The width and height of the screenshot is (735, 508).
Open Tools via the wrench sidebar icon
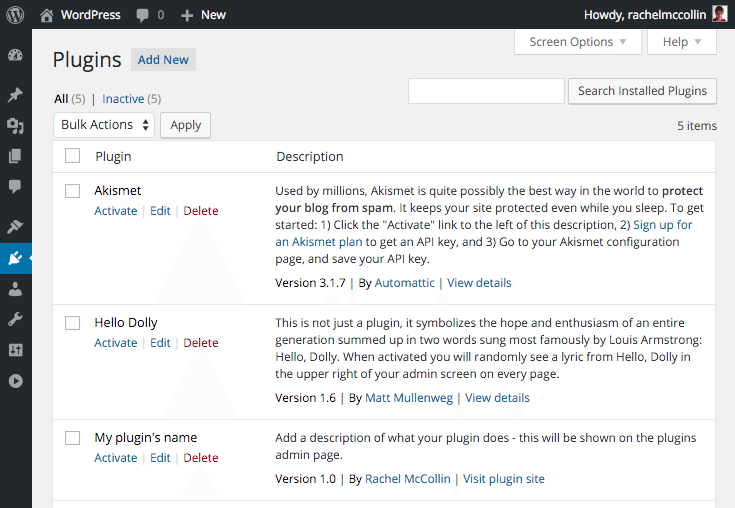pos(15,319)
